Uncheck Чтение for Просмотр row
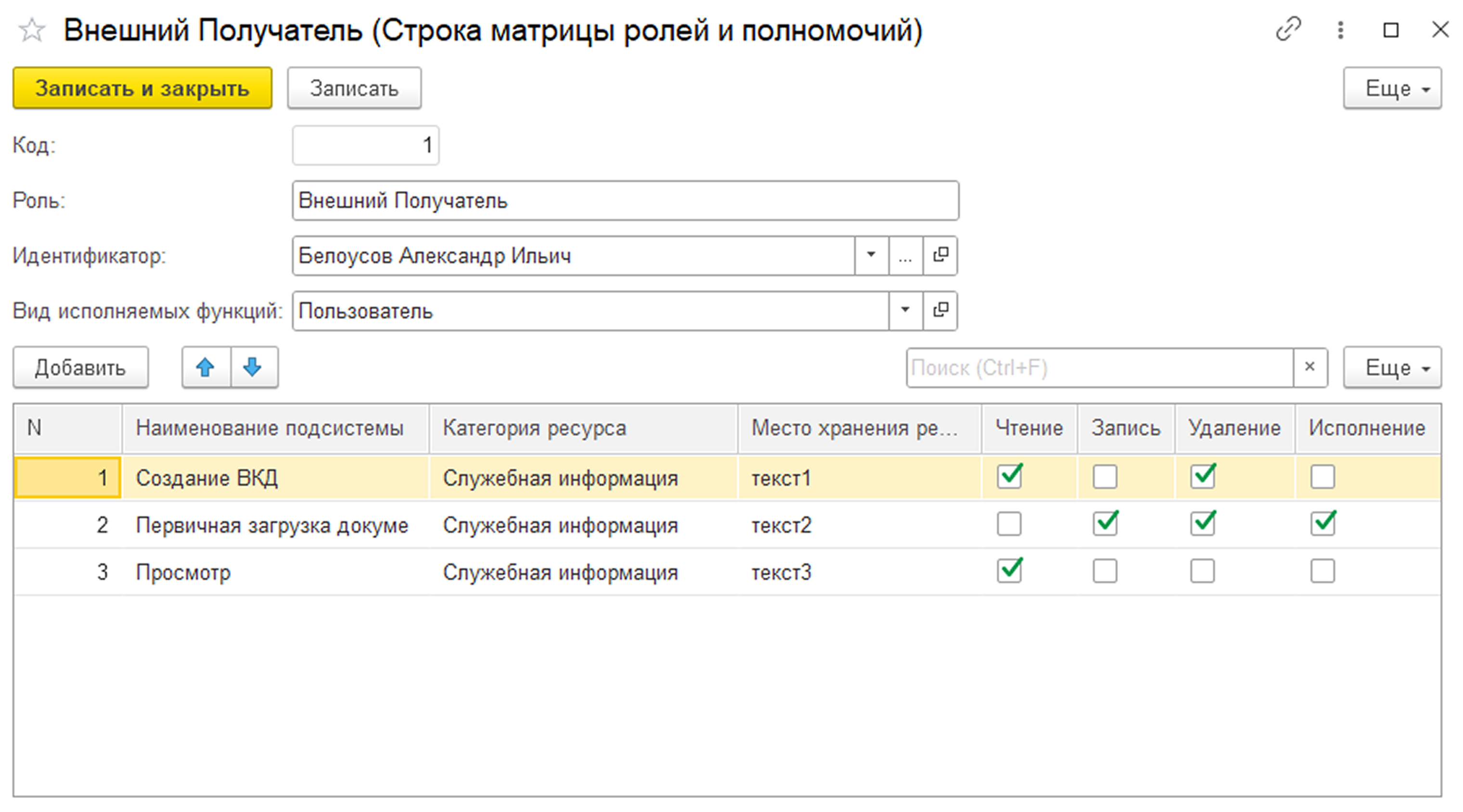 coord(1009,571)
